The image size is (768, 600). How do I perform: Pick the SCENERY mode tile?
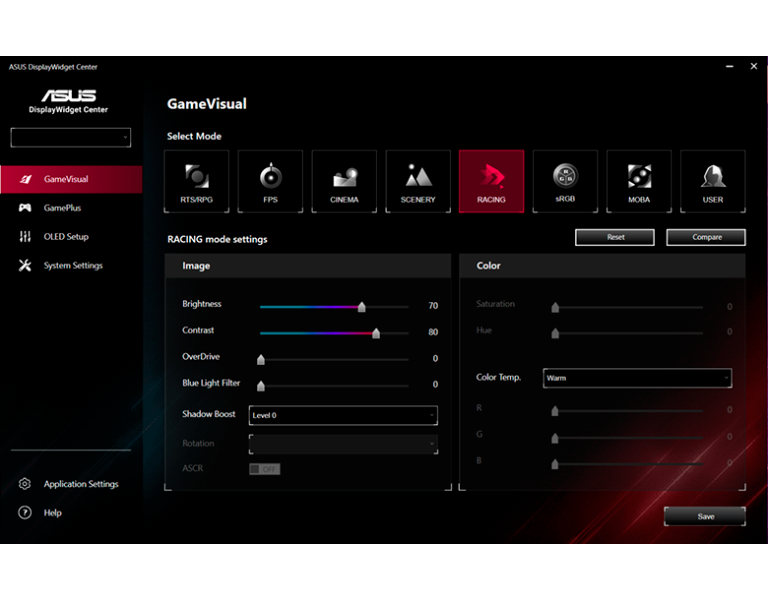[418, 181]
